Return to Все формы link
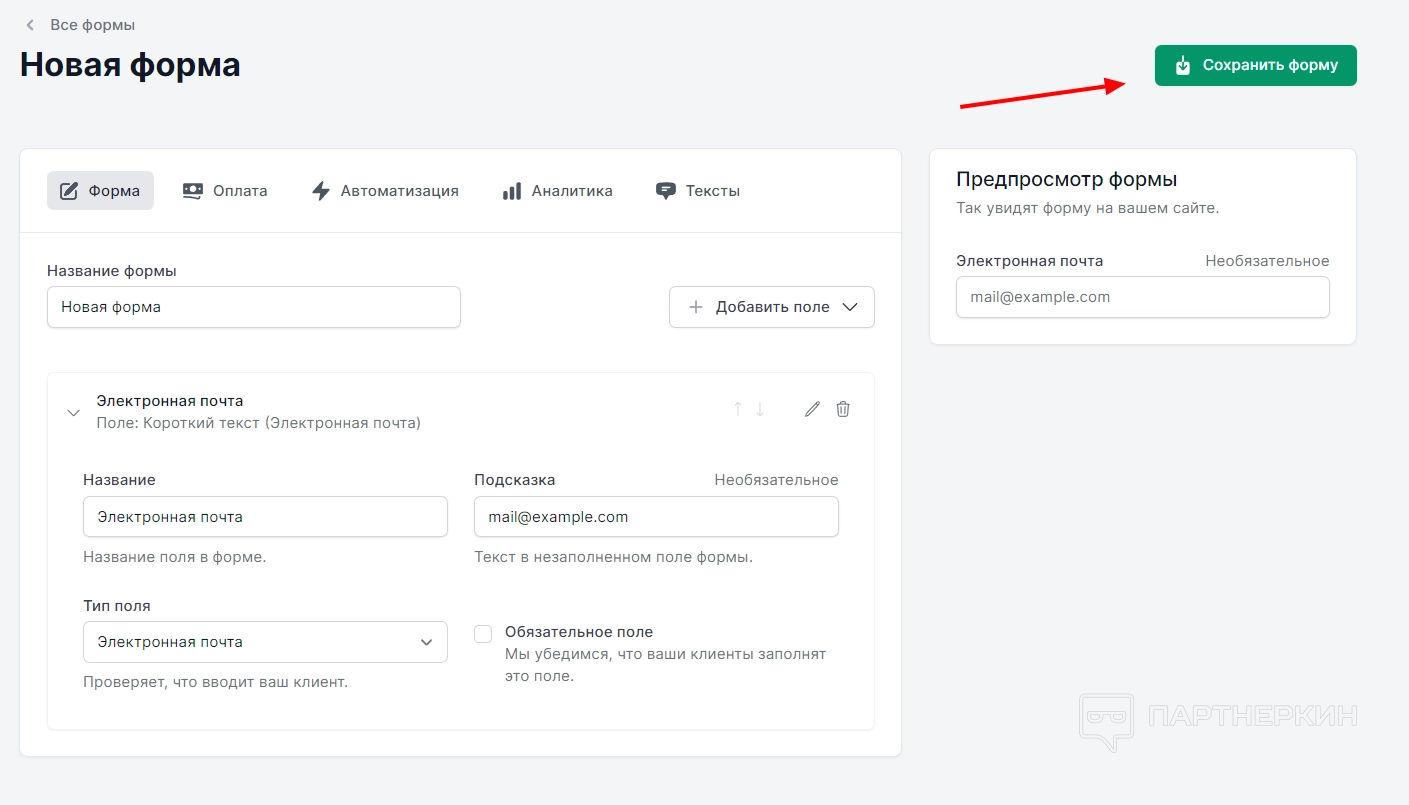Viewport: 1409px width, 805px height. pyautogui.click(x=92, y=25)
